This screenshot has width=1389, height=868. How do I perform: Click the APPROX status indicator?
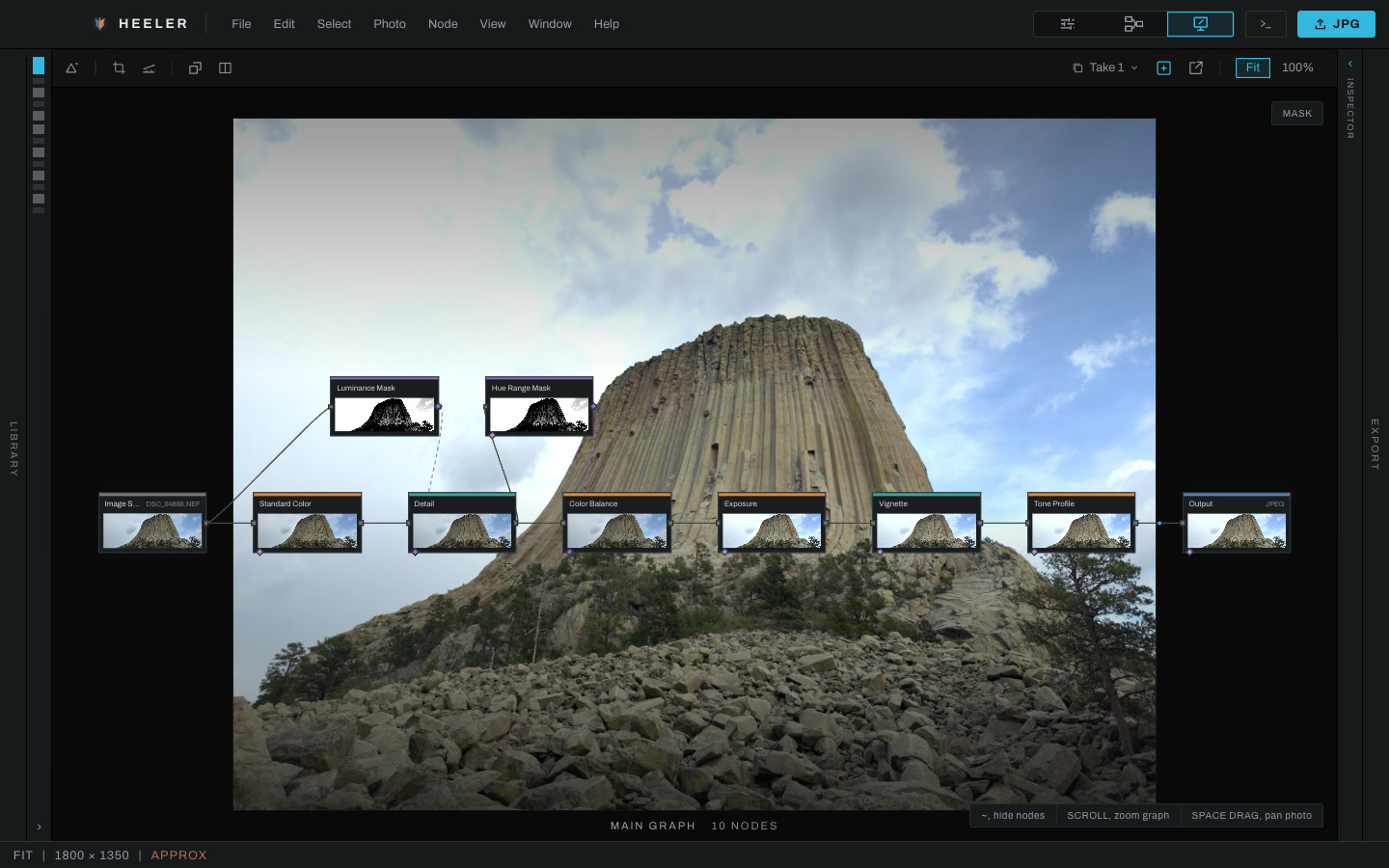point(178,855)
